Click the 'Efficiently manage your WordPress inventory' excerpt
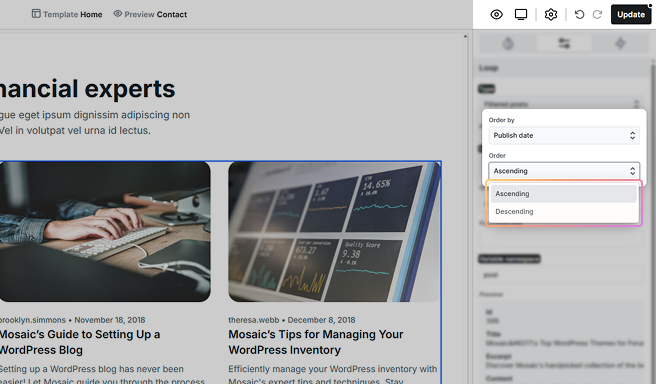656x384 pixels. [333, 375]
